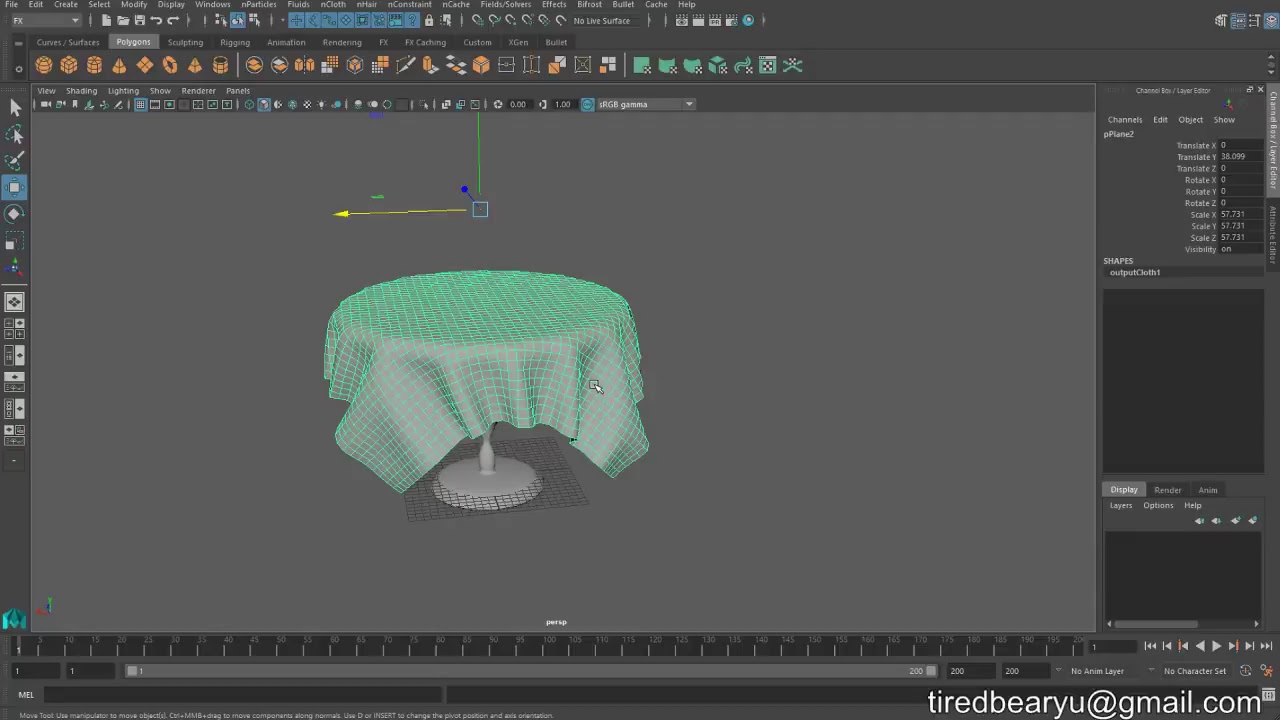This screenshot has width=1280, height=720.
Task: Open the viewport Lighting menu
Action: (x=123, y=90)
